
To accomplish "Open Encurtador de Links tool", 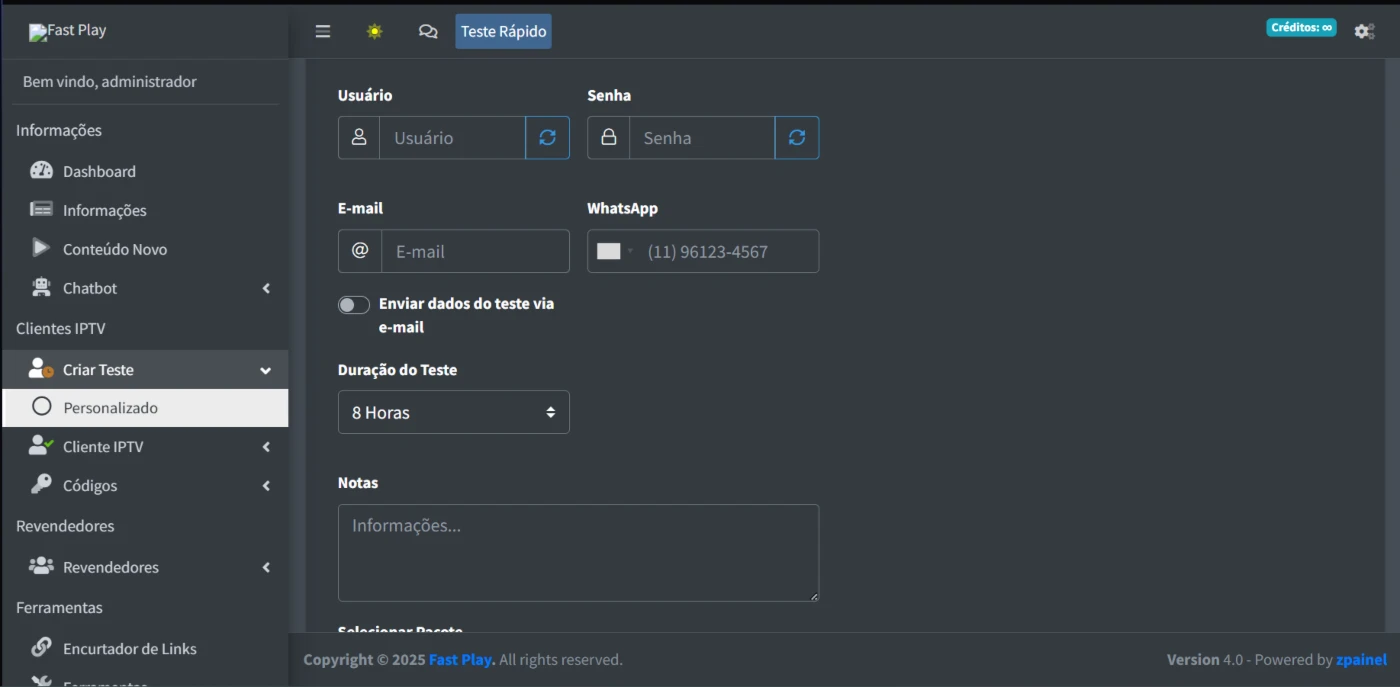I will click(129, 648).
